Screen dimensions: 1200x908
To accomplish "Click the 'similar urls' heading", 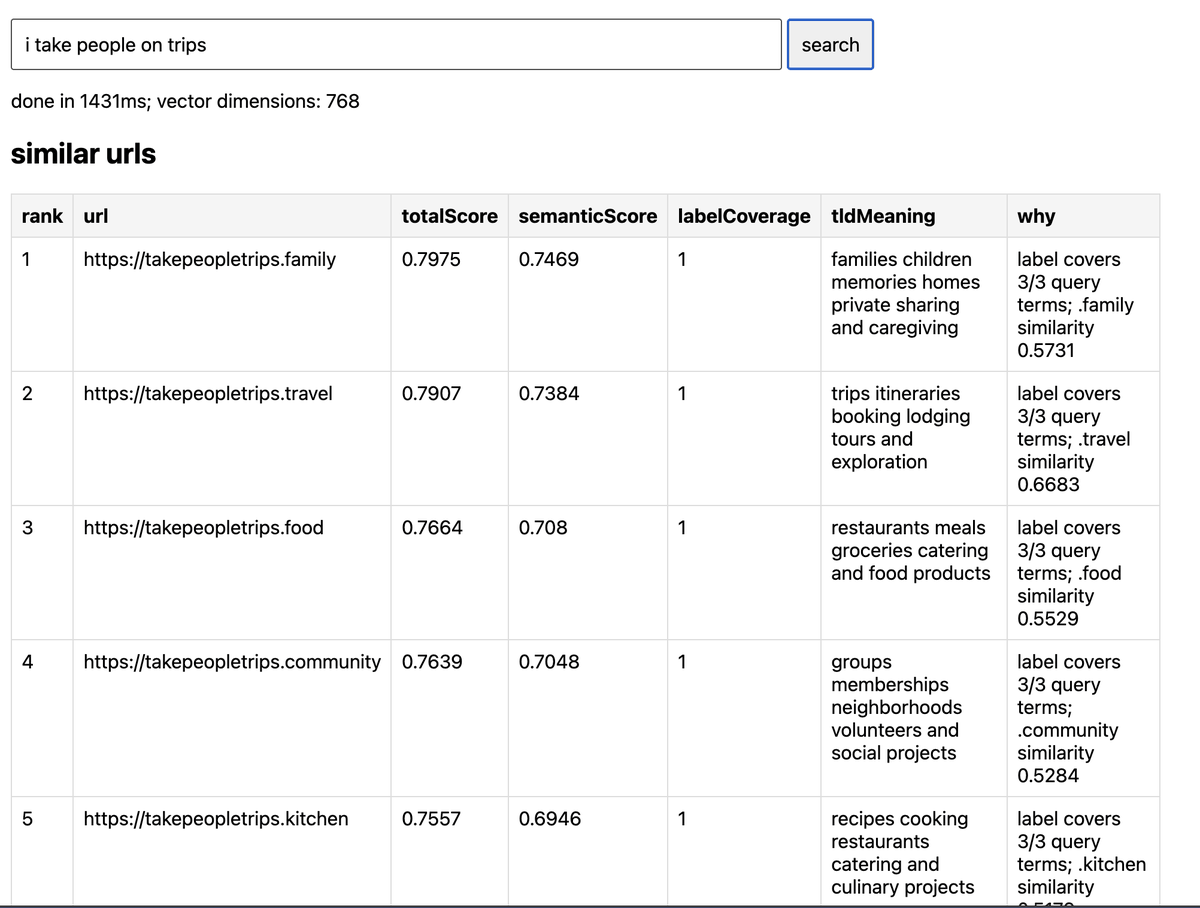I will click(83, 154).
